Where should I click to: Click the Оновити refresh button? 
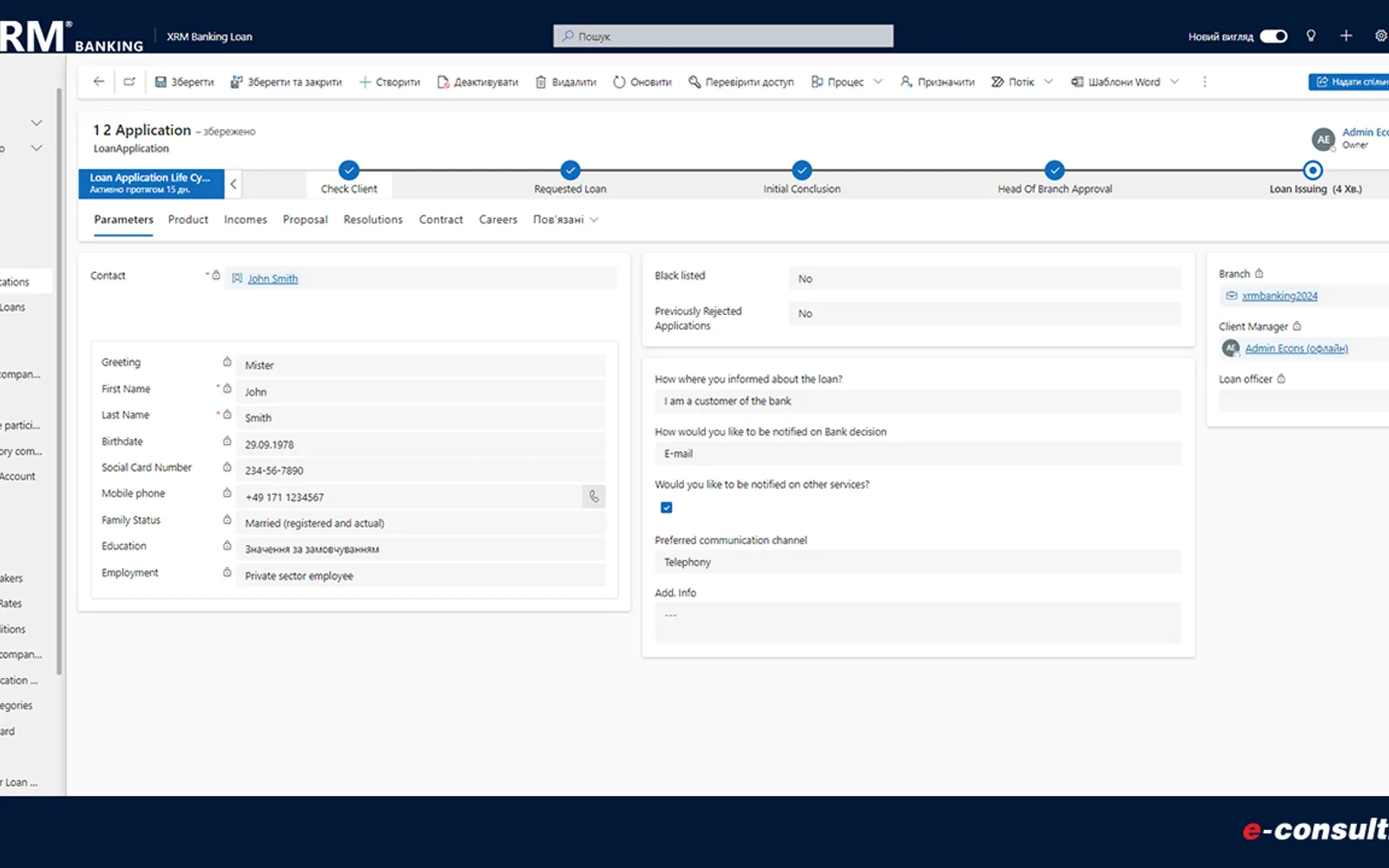click(x=642, y=82)
